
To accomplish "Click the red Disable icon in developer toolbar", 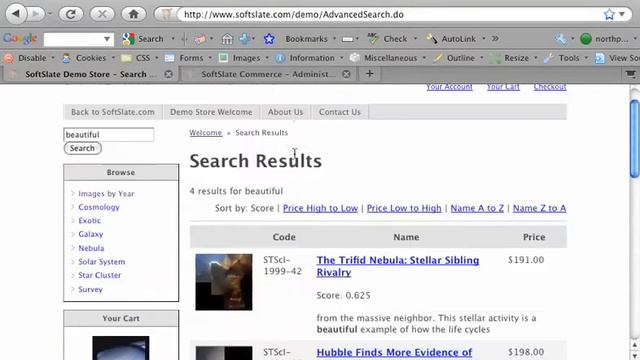I will [9, 58].
